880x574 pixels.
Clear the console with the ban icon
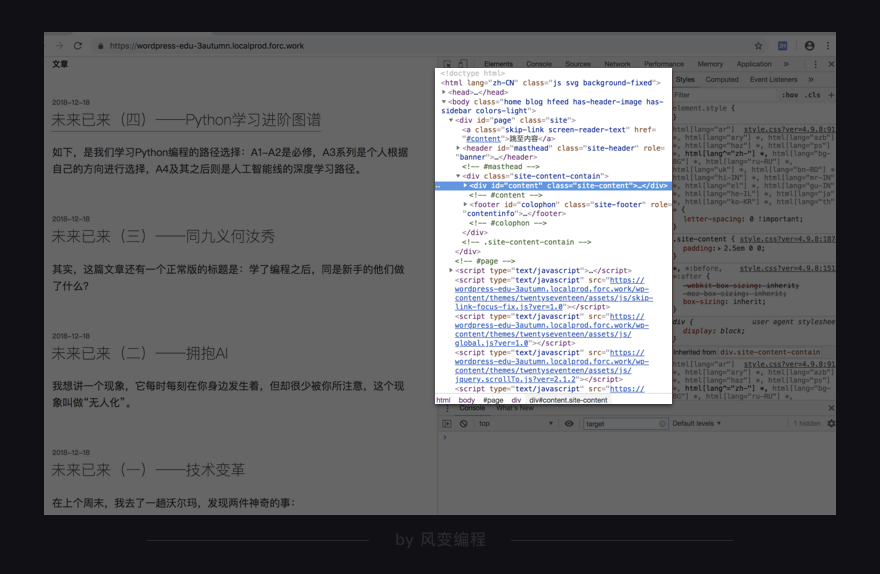[x=464, y=424]
